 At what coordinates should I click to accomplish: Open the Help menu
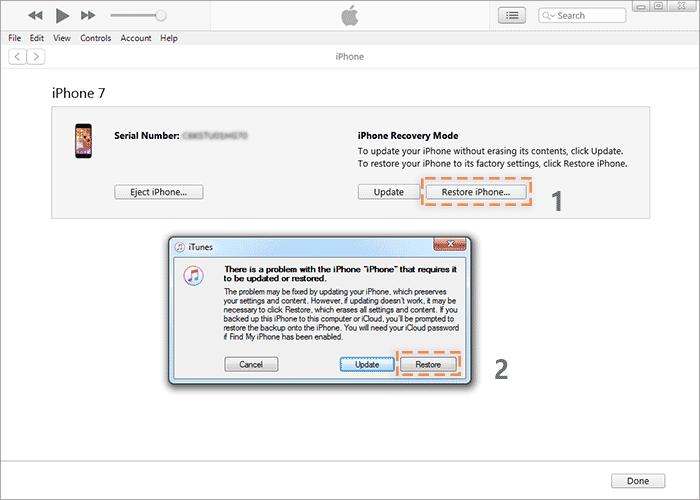click(x=169, y=38)
